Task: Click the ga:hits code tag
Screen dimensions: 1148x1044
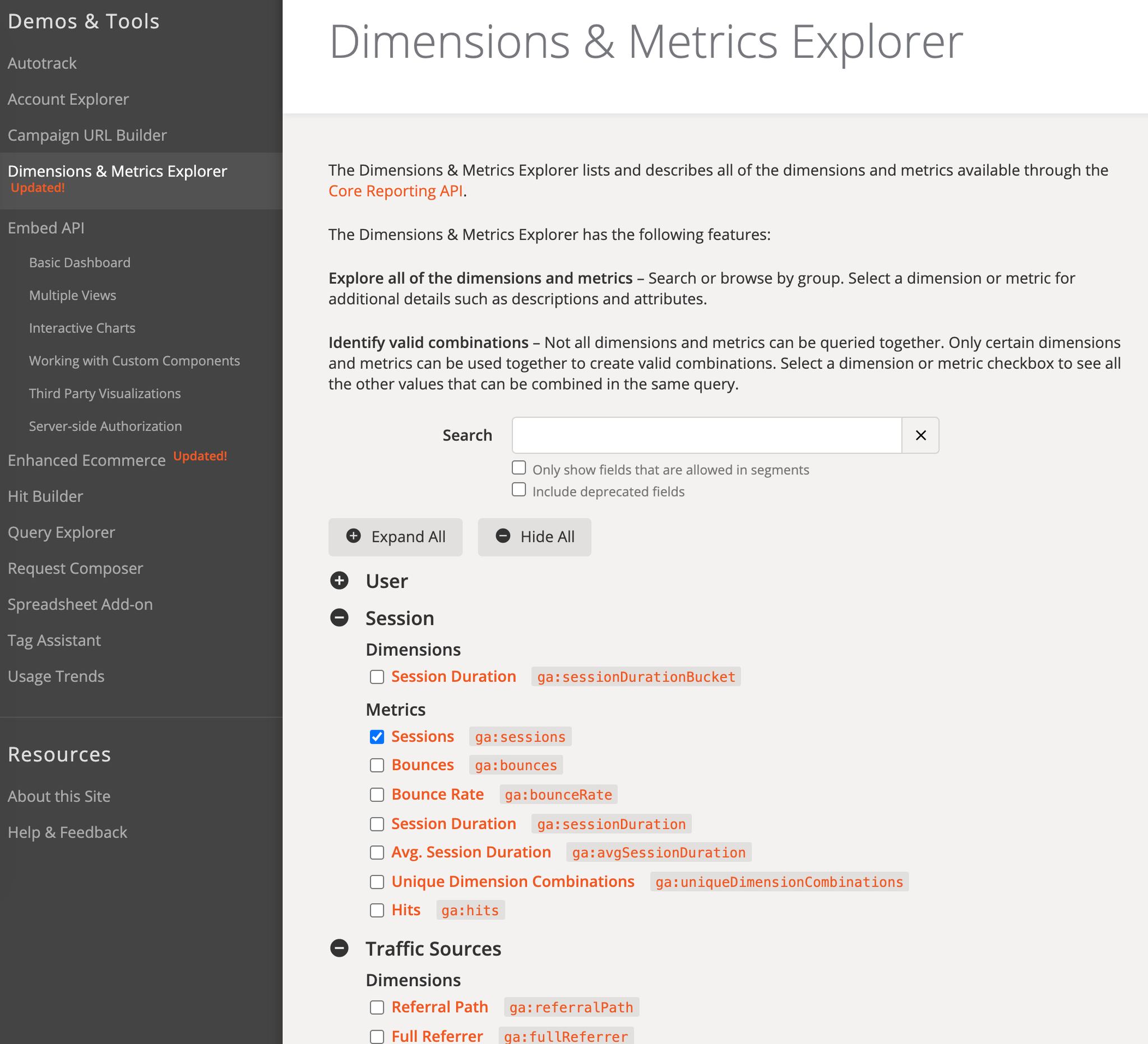Action: click(470, 910)
